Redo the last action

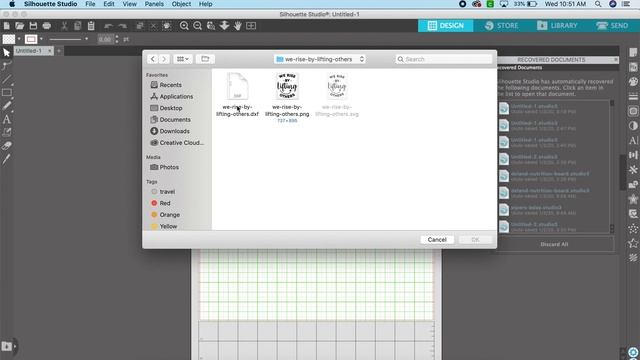coord(122,26)
